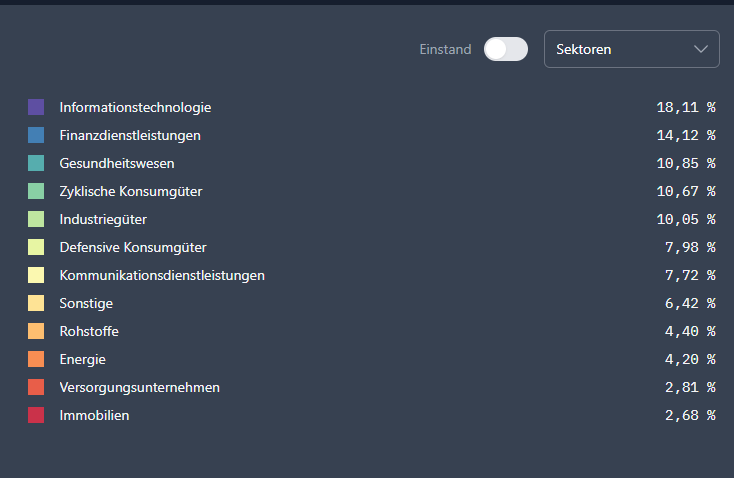734x478 pixels.
Task: Click the Energie orange color swatch
Action: 36,359
